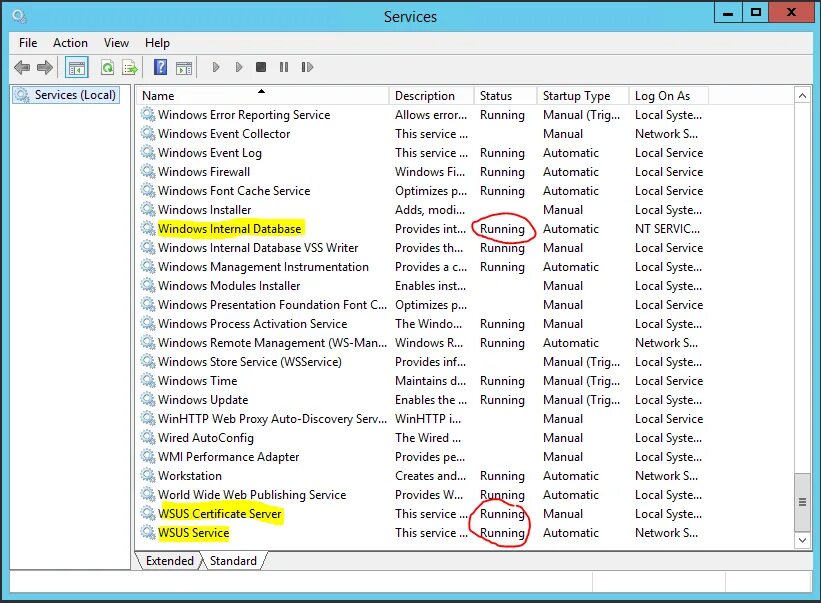Click gear icon beside Workstation
The height and width of the screenshot is (603, 821).
tap(148, 475)
